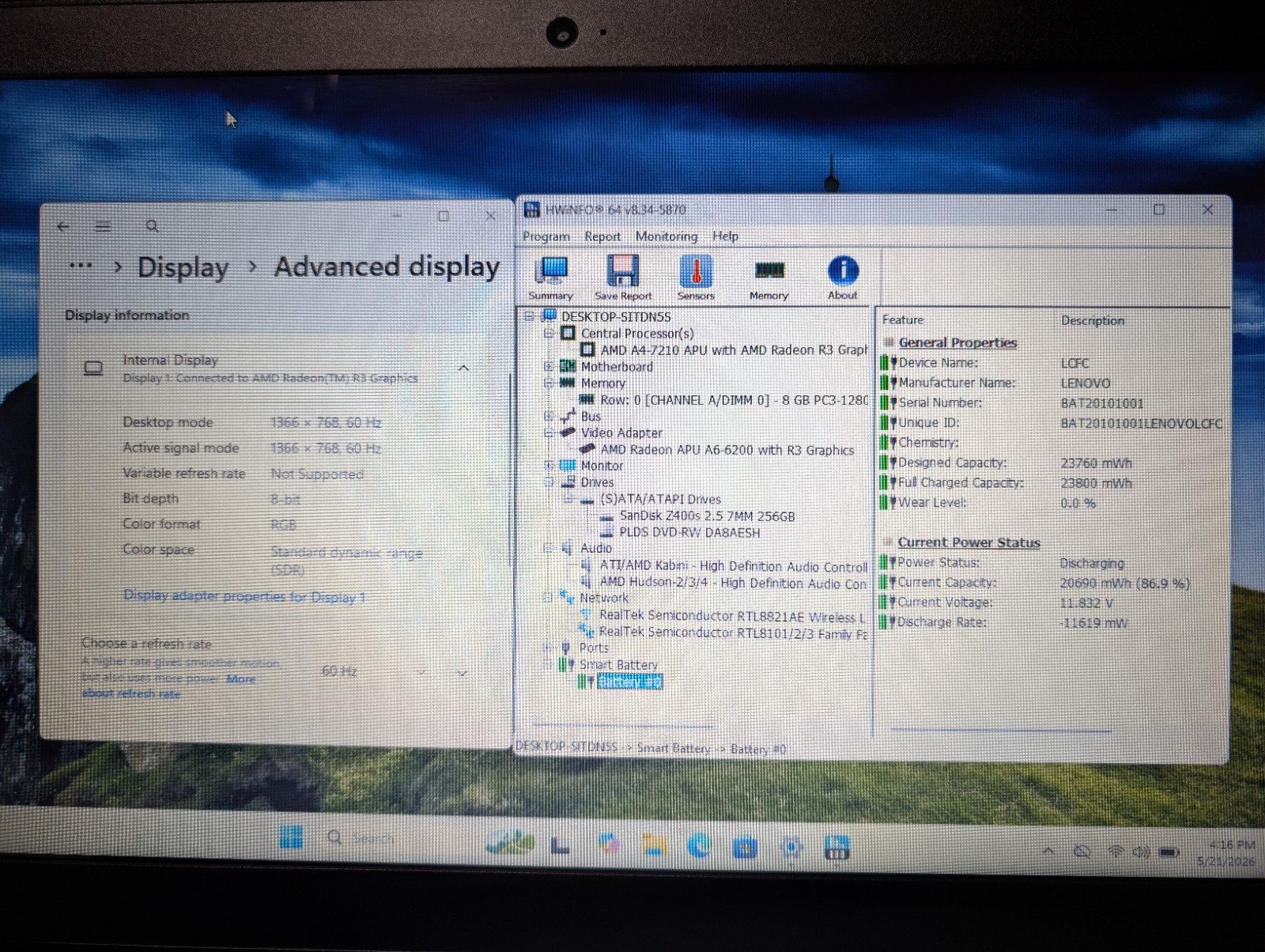Image resolution: width=1265 pixels, height=952 pixels.
Task: Collapse the Central Processor(s) branch
Action: 549,333
